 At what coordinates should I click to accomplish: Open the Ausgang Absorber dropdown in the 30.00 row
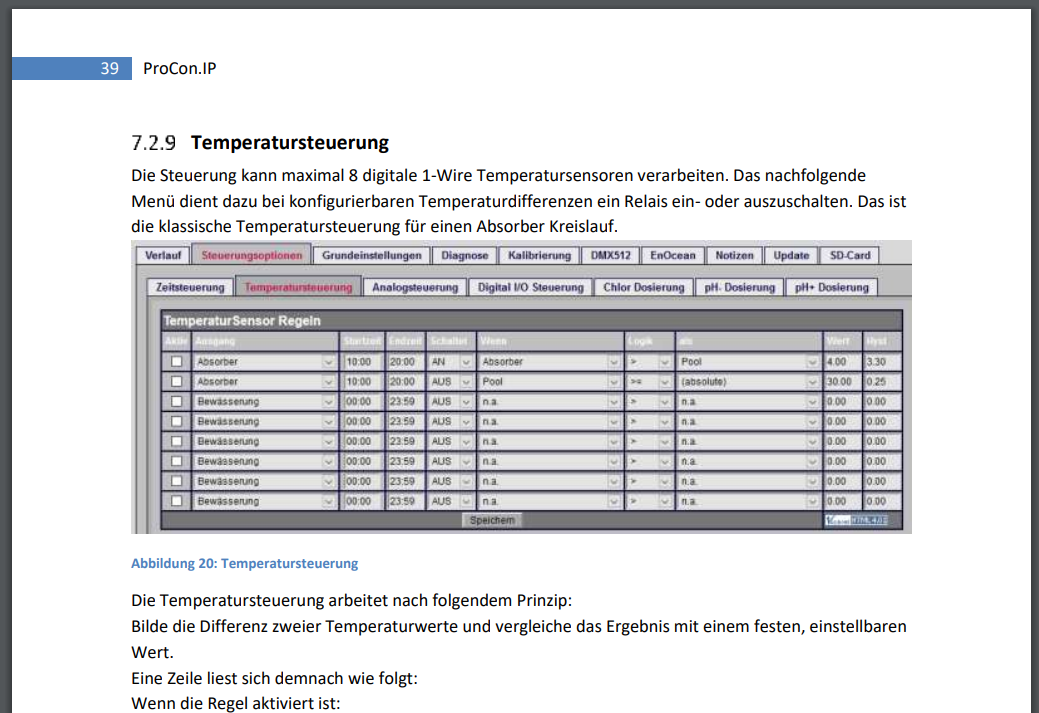tap(264, 382)
